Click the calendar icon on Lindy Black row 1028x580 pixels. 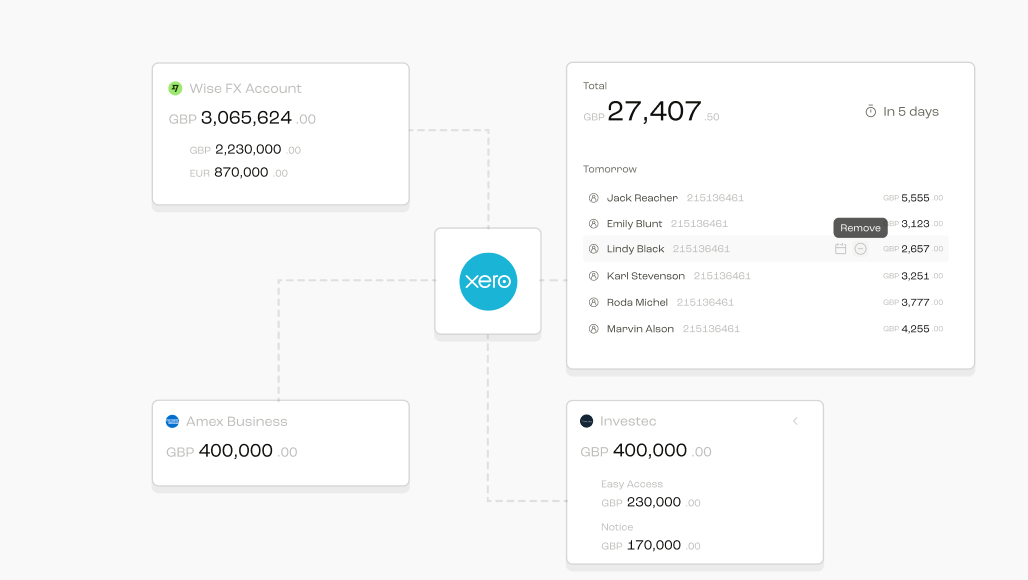(x=840, y=249)
